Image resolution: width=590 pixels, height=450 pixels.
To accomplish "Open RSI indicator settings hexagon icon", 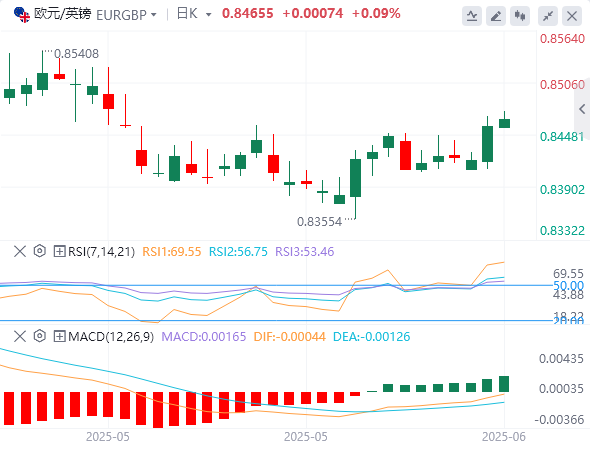I will (x=40, y=251).
